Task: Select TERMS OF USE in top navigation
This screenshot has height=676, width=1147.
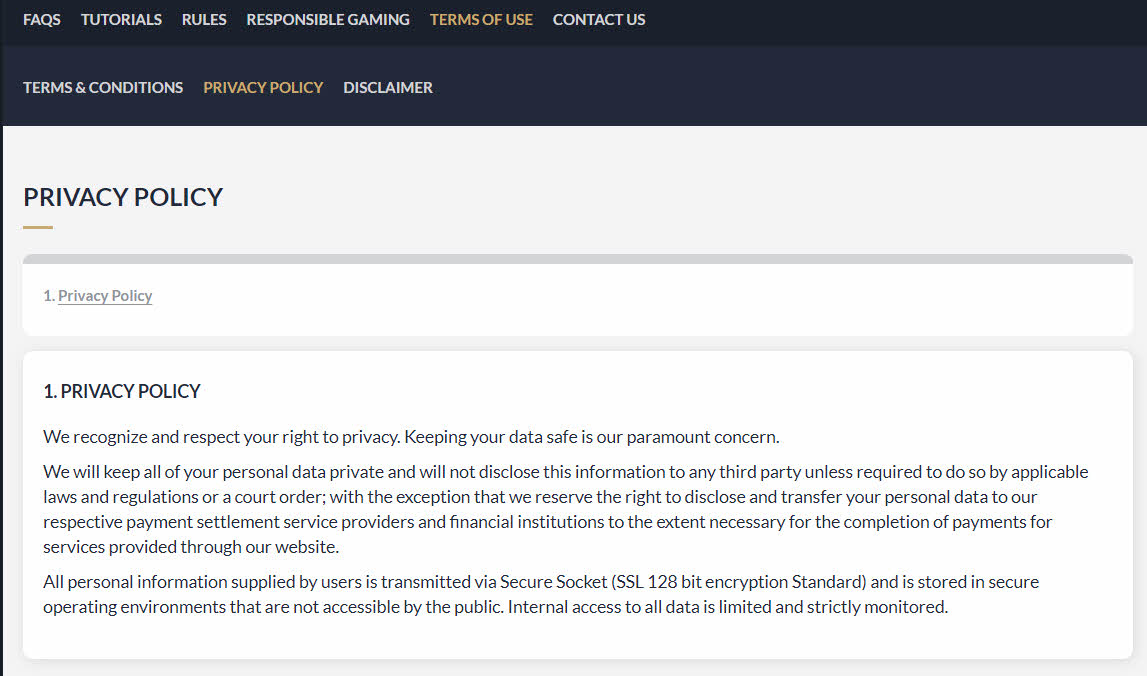Action: point(481,19)
